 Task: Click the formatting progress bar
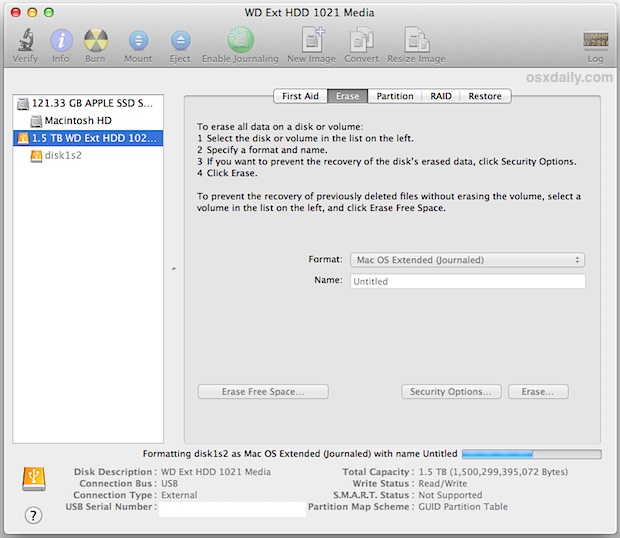coord(532,454)
